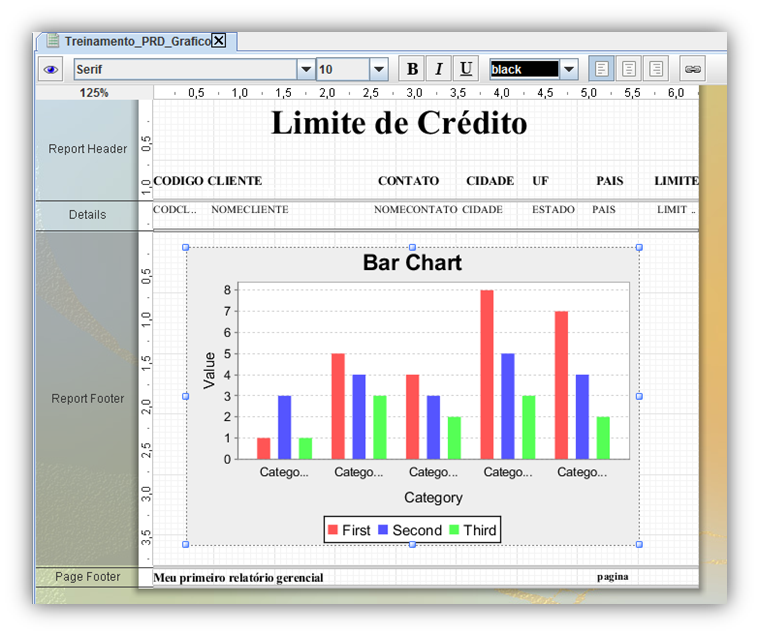Open the text color dropdown arrow
The image size is (759, 636).
[569, 69]
